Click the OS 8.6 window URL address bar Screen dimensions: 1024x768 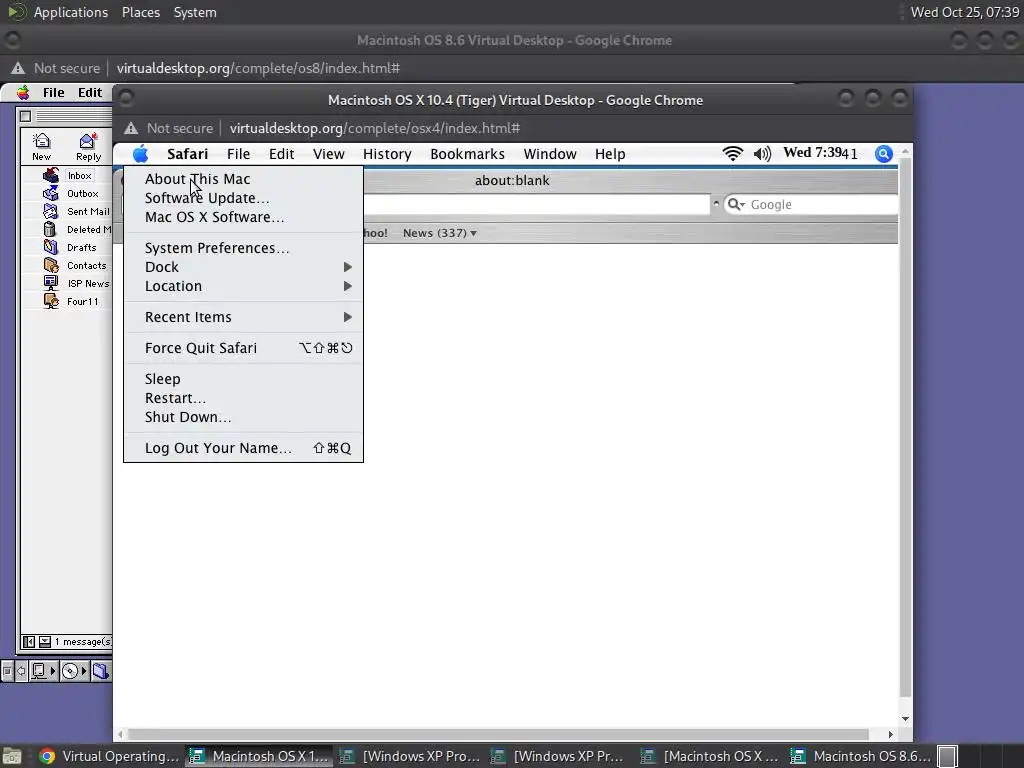[x=258, y=68]
